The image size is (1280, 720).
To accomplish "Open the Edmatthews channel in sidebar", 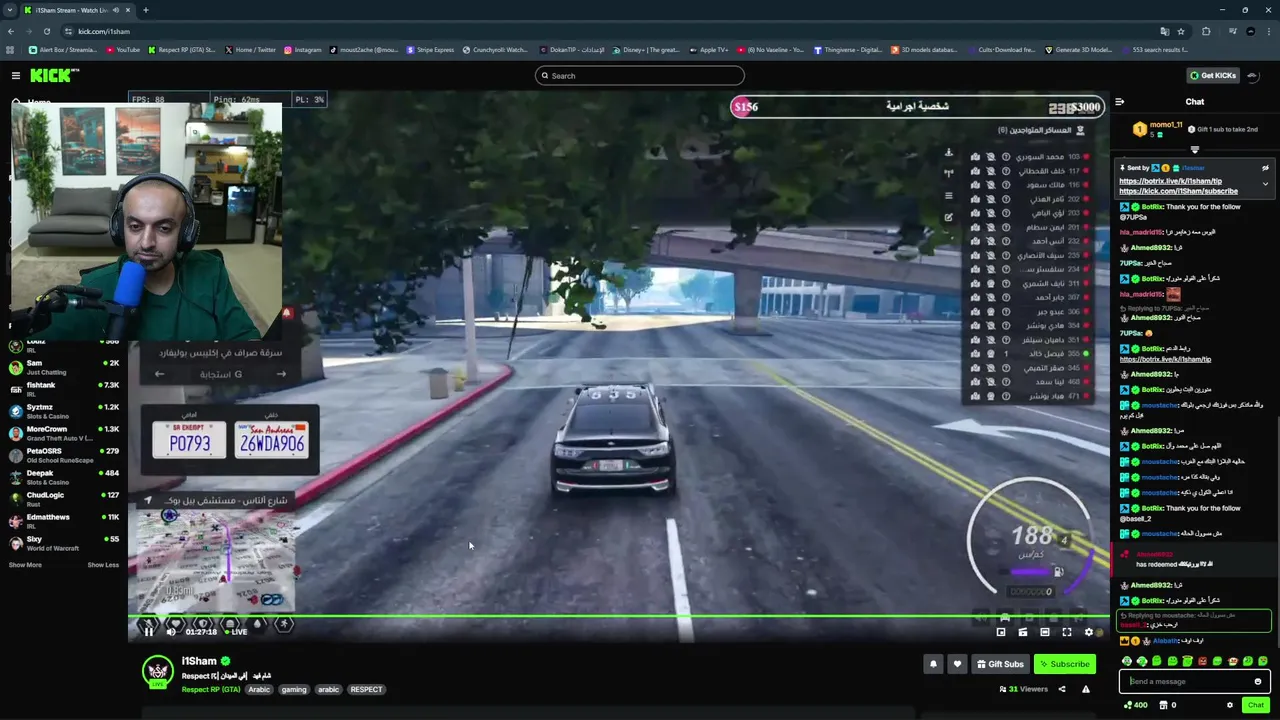I will (x=64, y=521).
